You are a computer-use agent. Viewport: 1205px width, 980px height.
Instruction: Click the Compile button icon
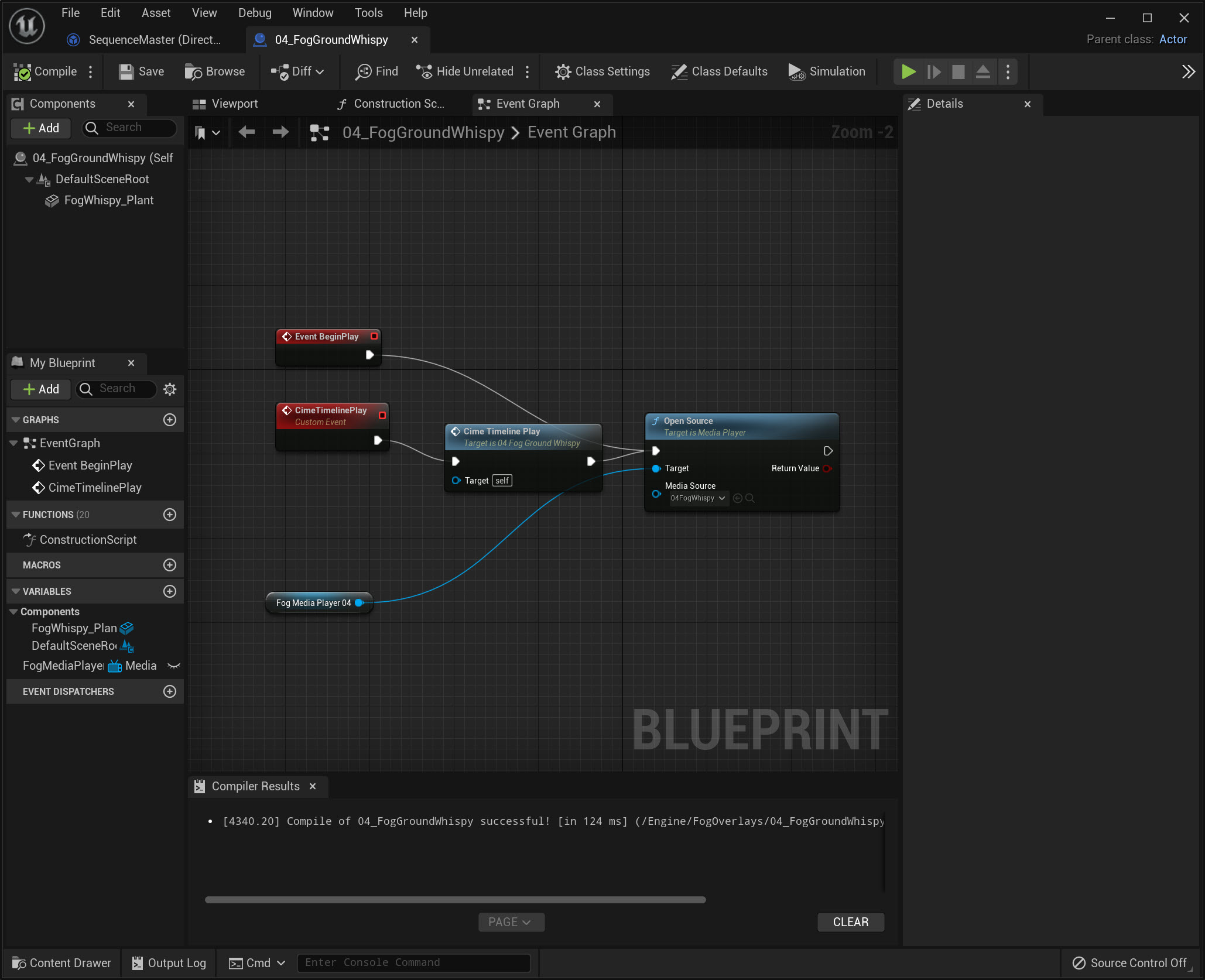click(23, 71)
